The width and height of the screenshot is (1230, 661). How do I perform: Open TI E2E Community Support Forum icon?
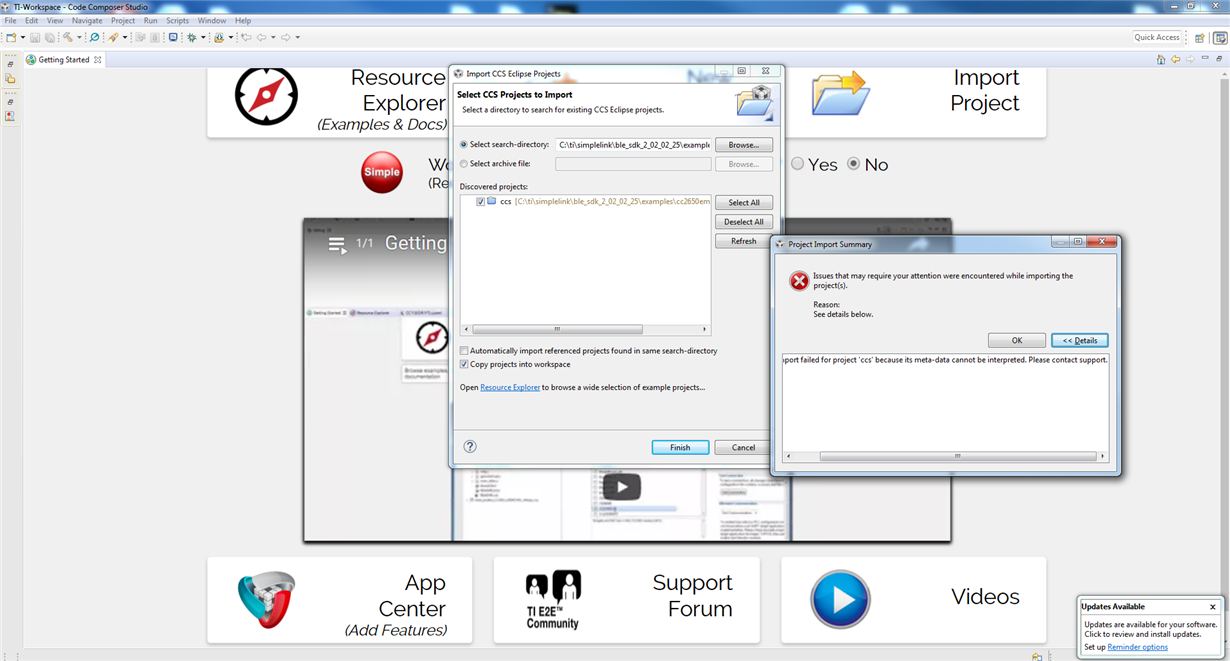pos(553,600)
